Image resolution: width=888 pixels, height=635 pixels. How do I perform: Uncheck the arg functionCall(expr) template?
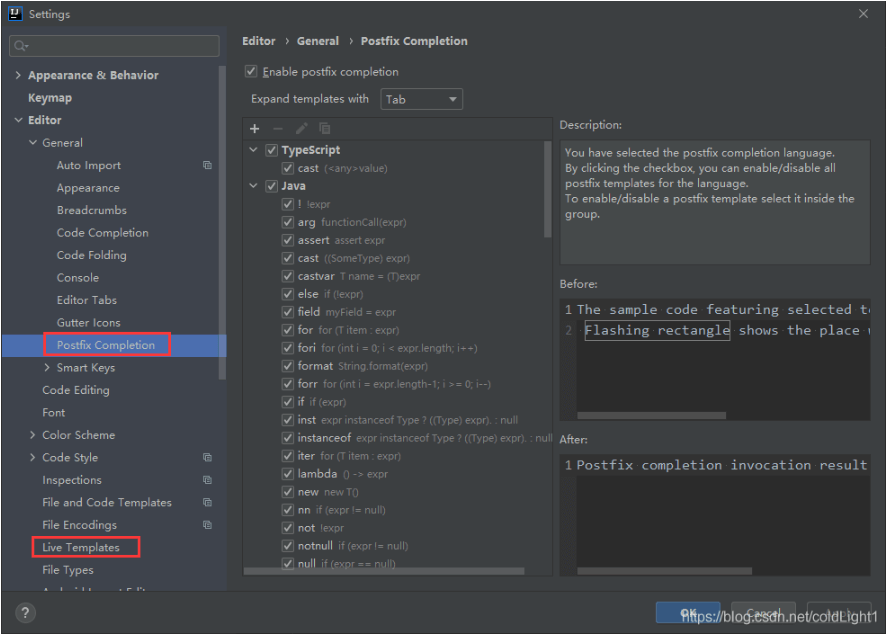pyautogui.click(x=288, y=222)
